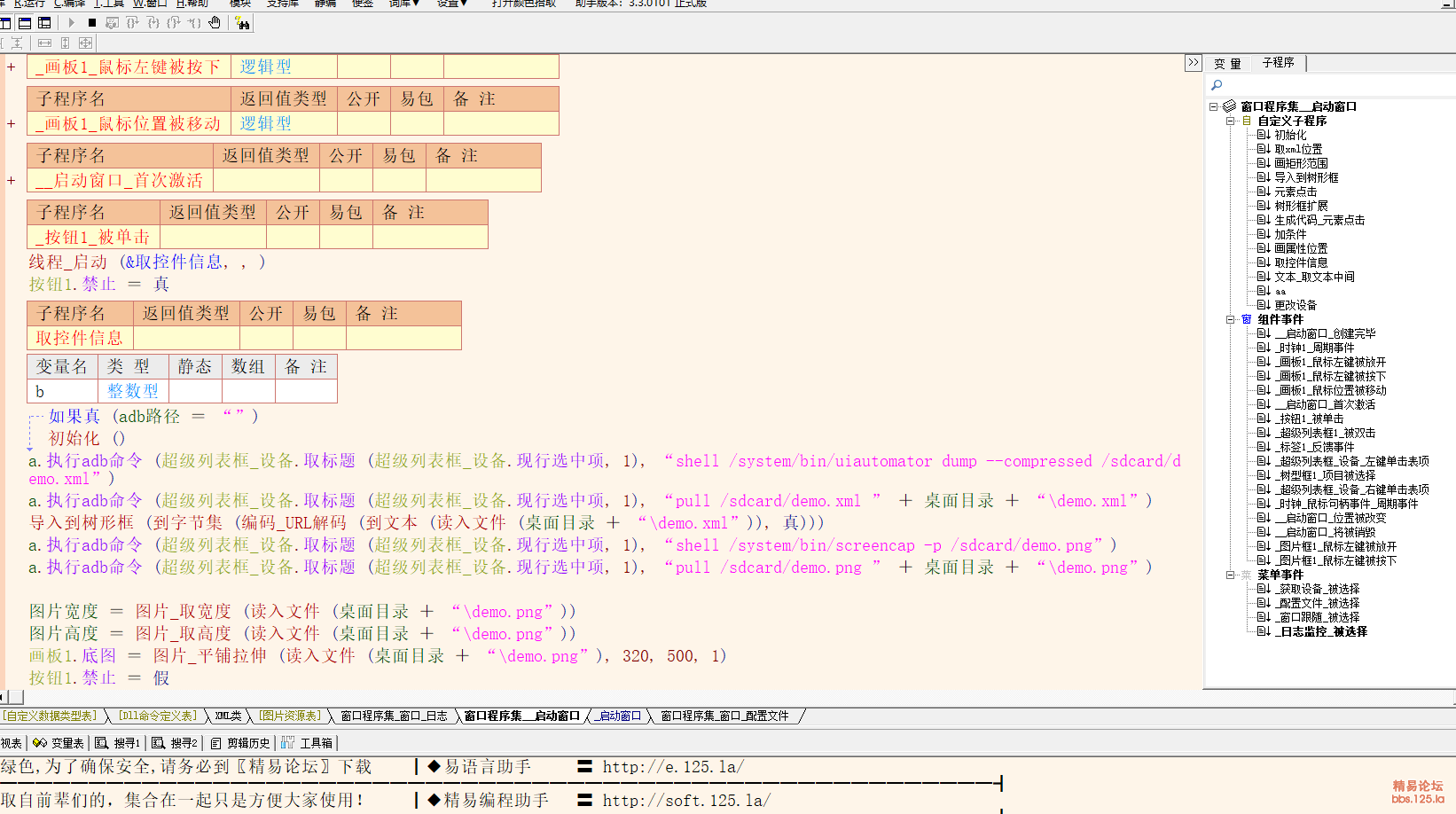Select _时钟1_周期事件 in the event tree
The height and width of the screenshot is (814, 1456).
coord(1314,348)
